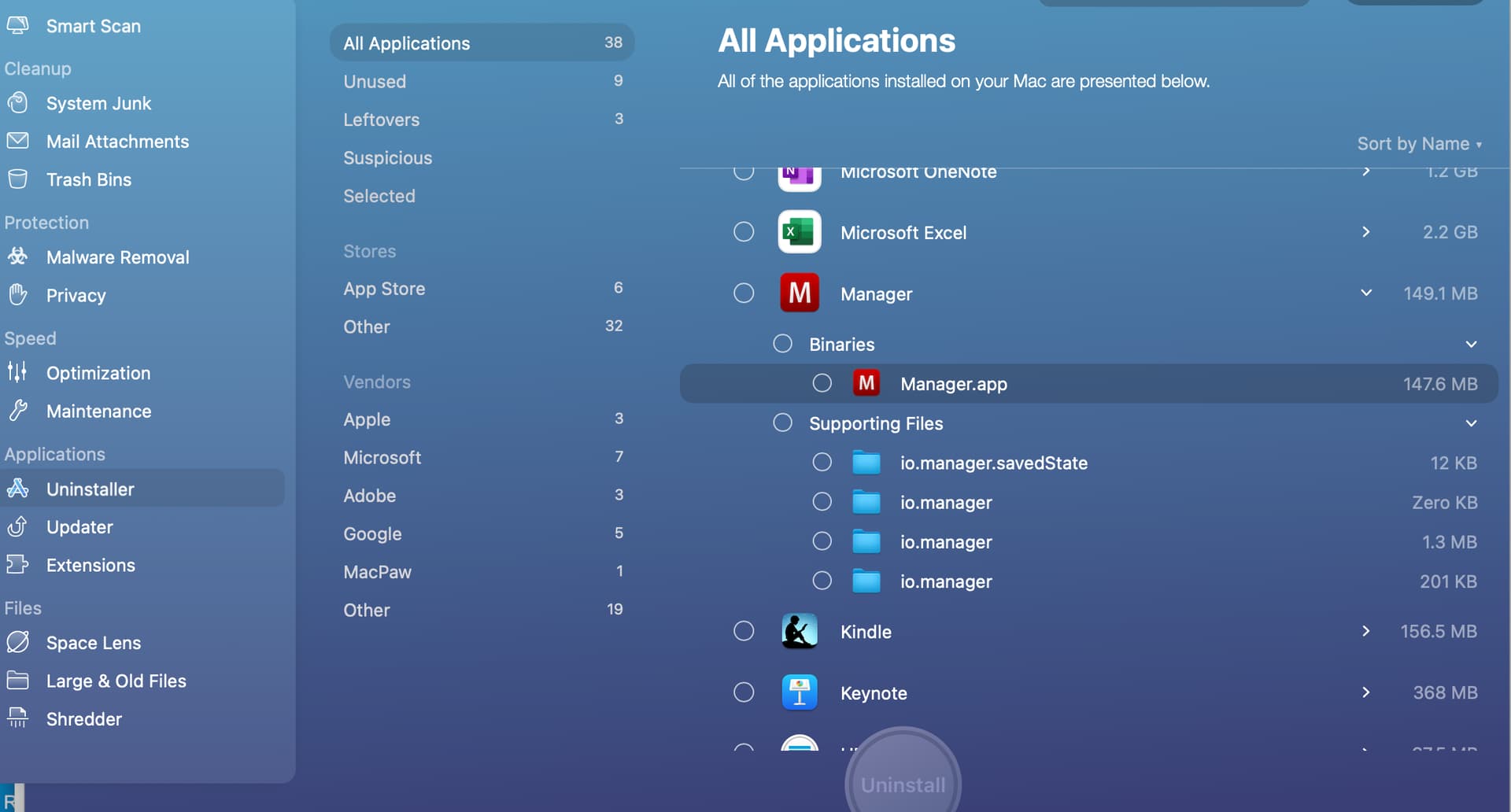Image resolution: width=1511 pixels, height=812 pixels.
Task: Click the Microsoft Excel app icon
Action: [800, 232]
